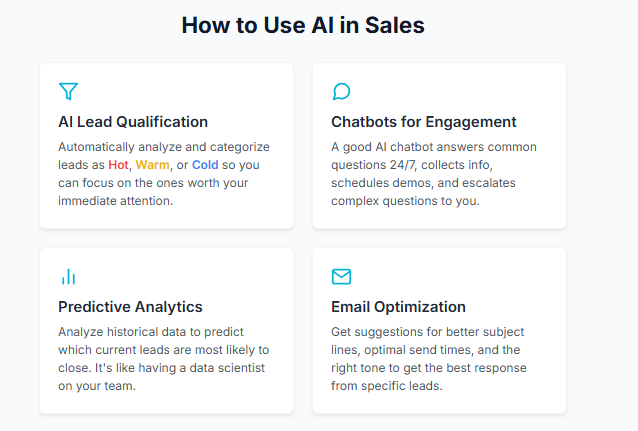Viewport: 638px width, 431px height.
Task: Click the orange "Warm" lead label
Action: [152, 165]
